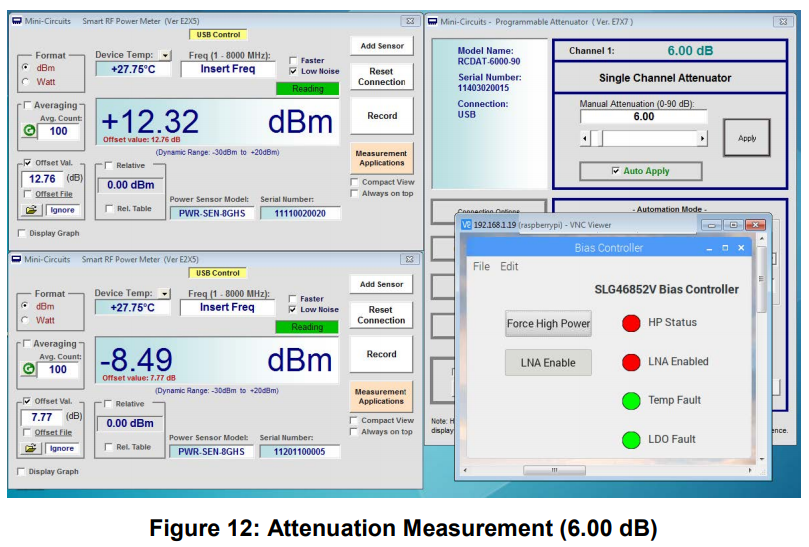Click attenuation slider right arrow
The width and height of the screenshot is (809, 547).
click(702, 138)
